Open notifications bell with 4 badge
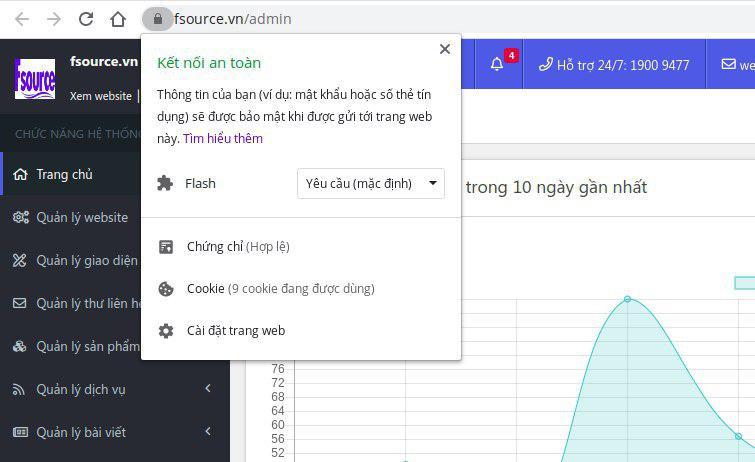This screenshot has height=462, width=755. coord(500,64)
